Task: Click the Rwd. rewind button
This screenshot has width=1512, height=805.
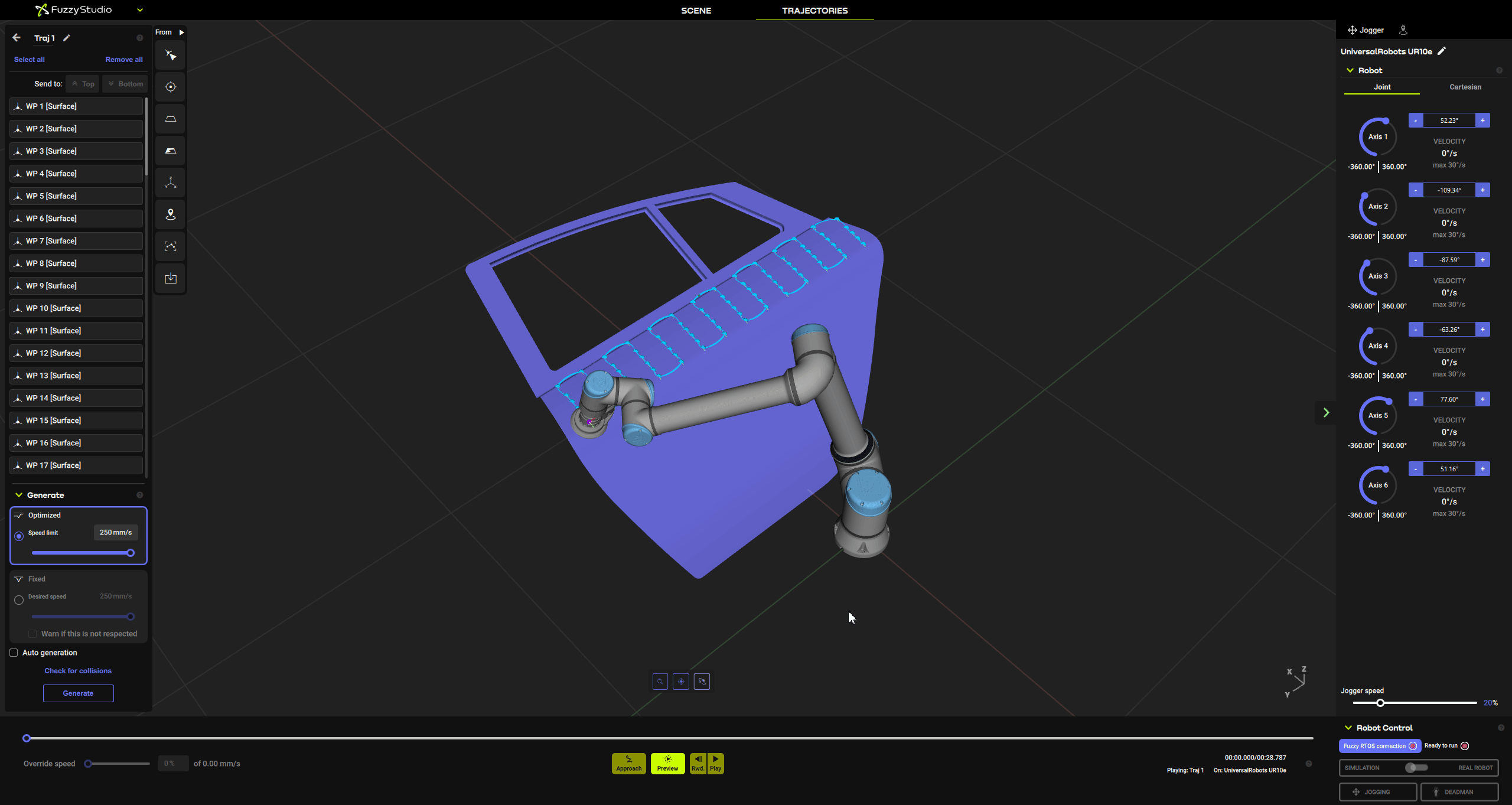Action: (698, 764)
